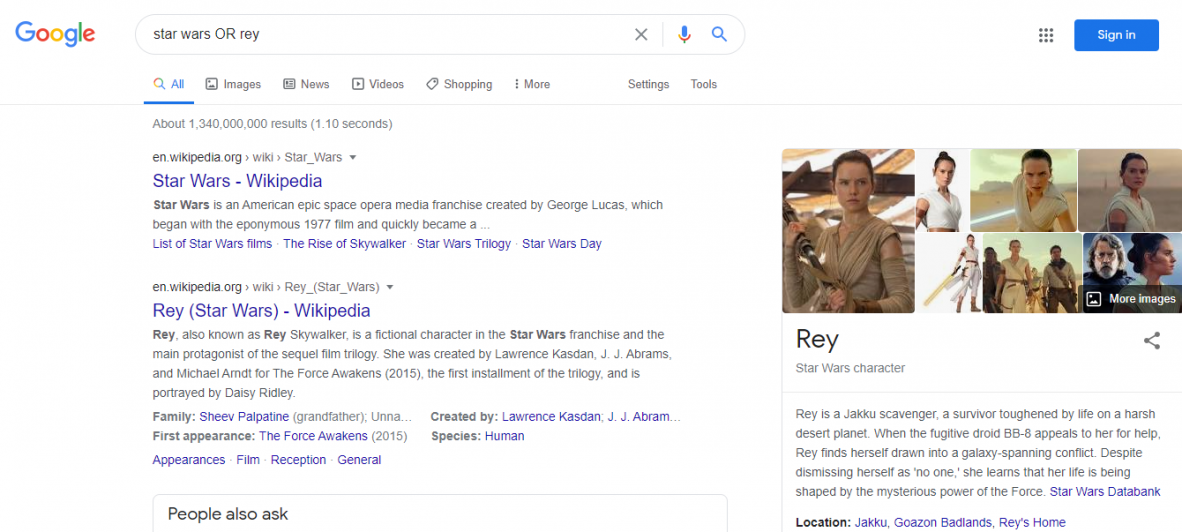
Task: Open search Settings
Action: pyautogui.click(x=648, y=84)
